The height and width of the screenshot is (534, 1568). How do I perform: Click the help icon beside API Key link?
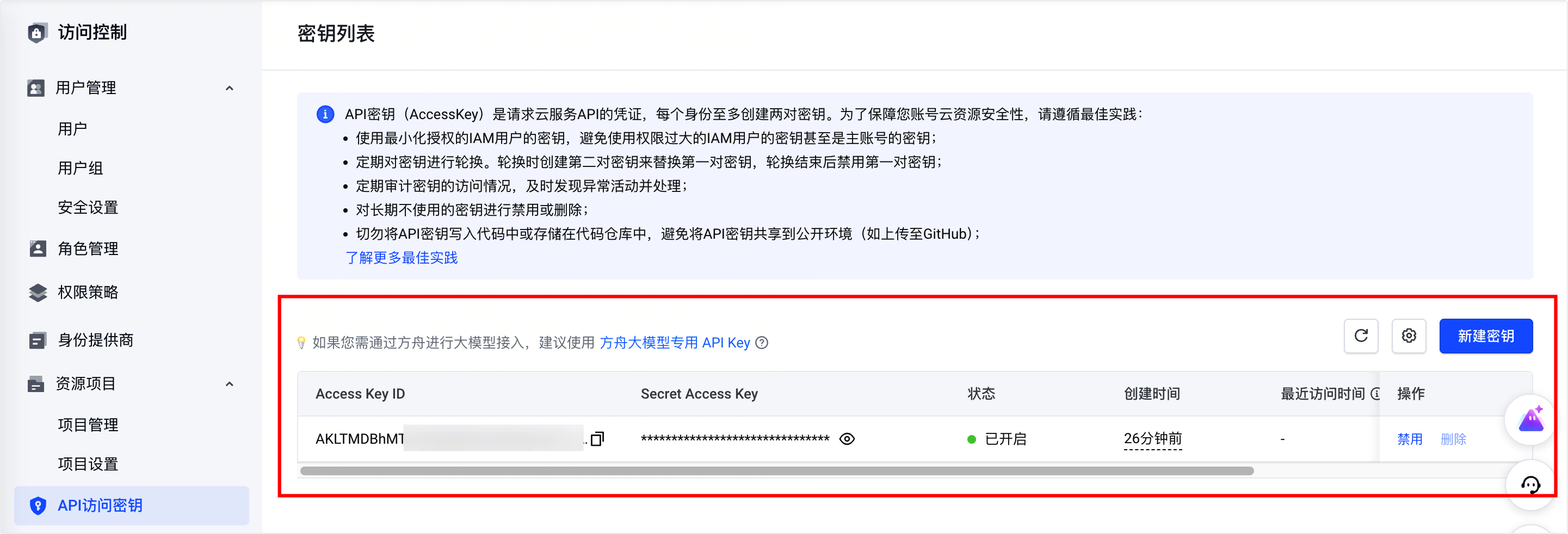coord(762,343)
